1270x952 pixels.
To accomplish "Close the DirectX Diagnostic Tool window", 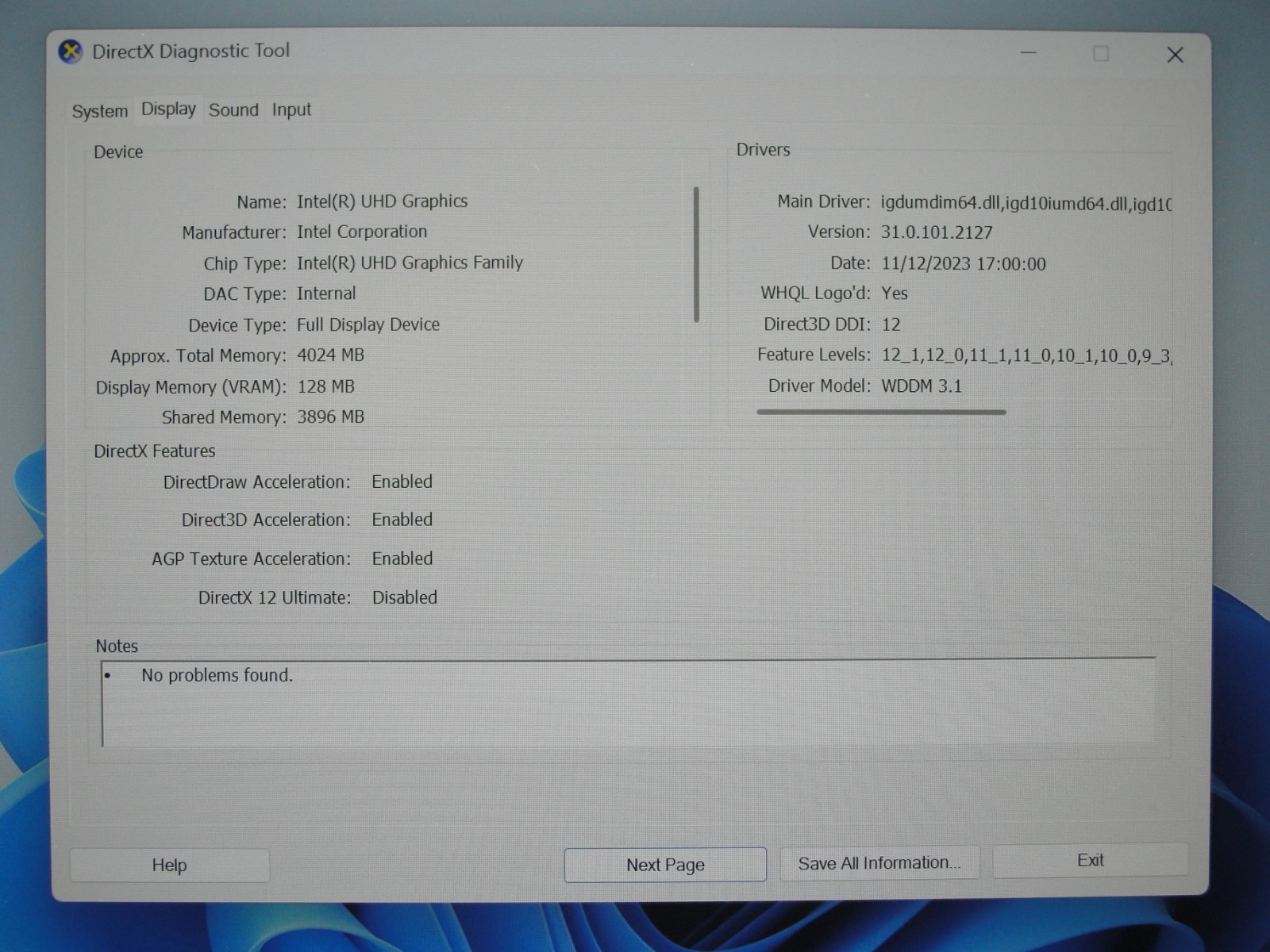I will click(x=1176, y=54).
